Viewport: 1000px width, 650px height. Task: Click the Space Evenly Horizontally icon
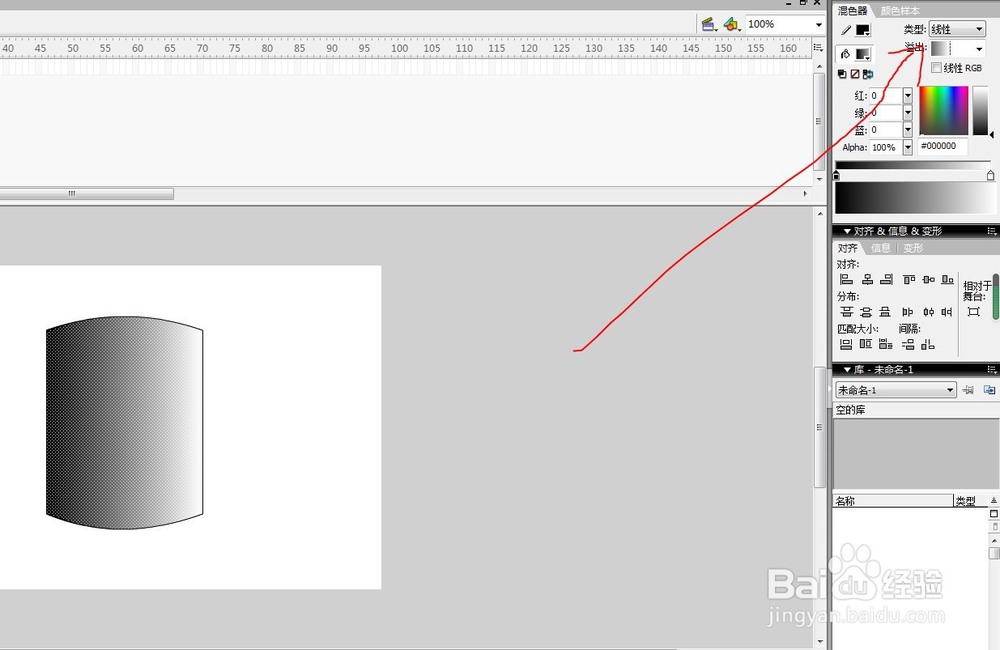coord(928,344)
